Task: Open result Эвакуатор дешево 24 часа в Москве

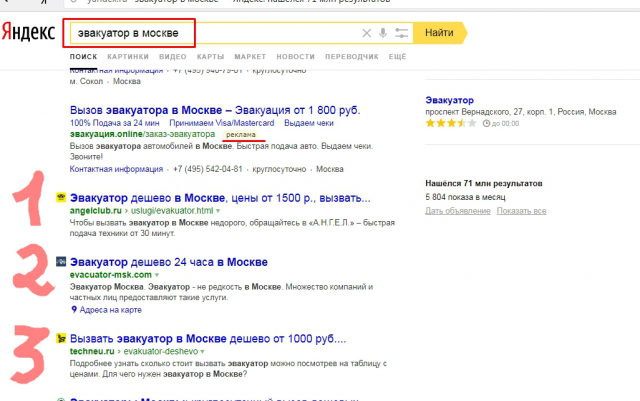Action: point(169,262)
